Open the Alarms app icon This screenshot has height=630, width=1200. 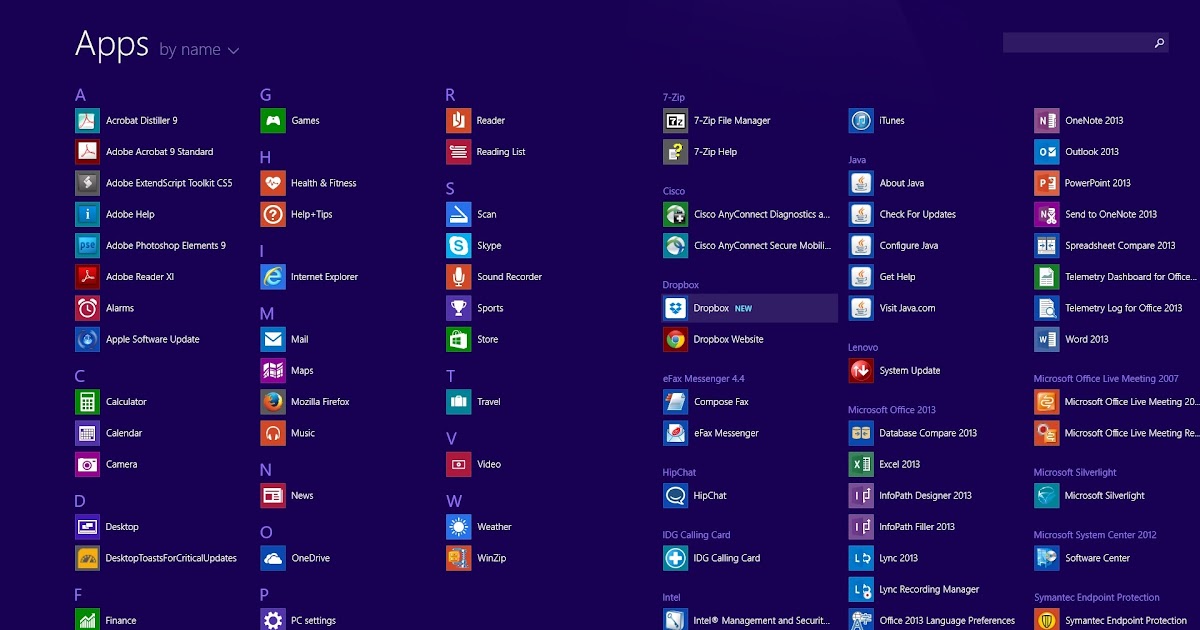coord(88,308)
